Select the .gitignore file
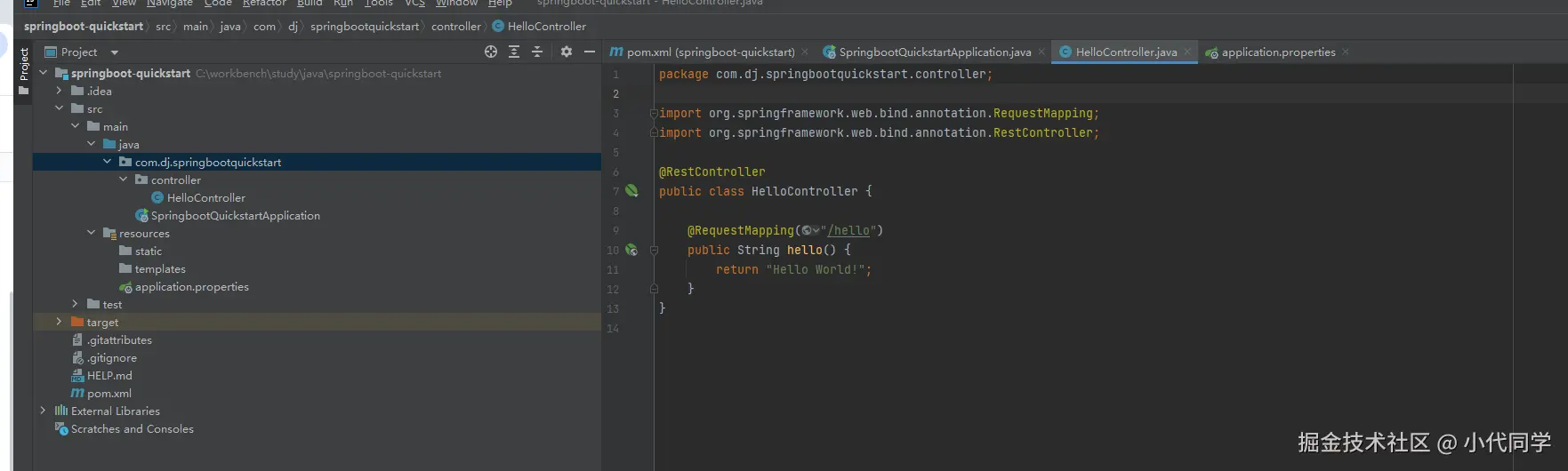The width and height of the screenshot is (1568, 471). tap(112, 357)
